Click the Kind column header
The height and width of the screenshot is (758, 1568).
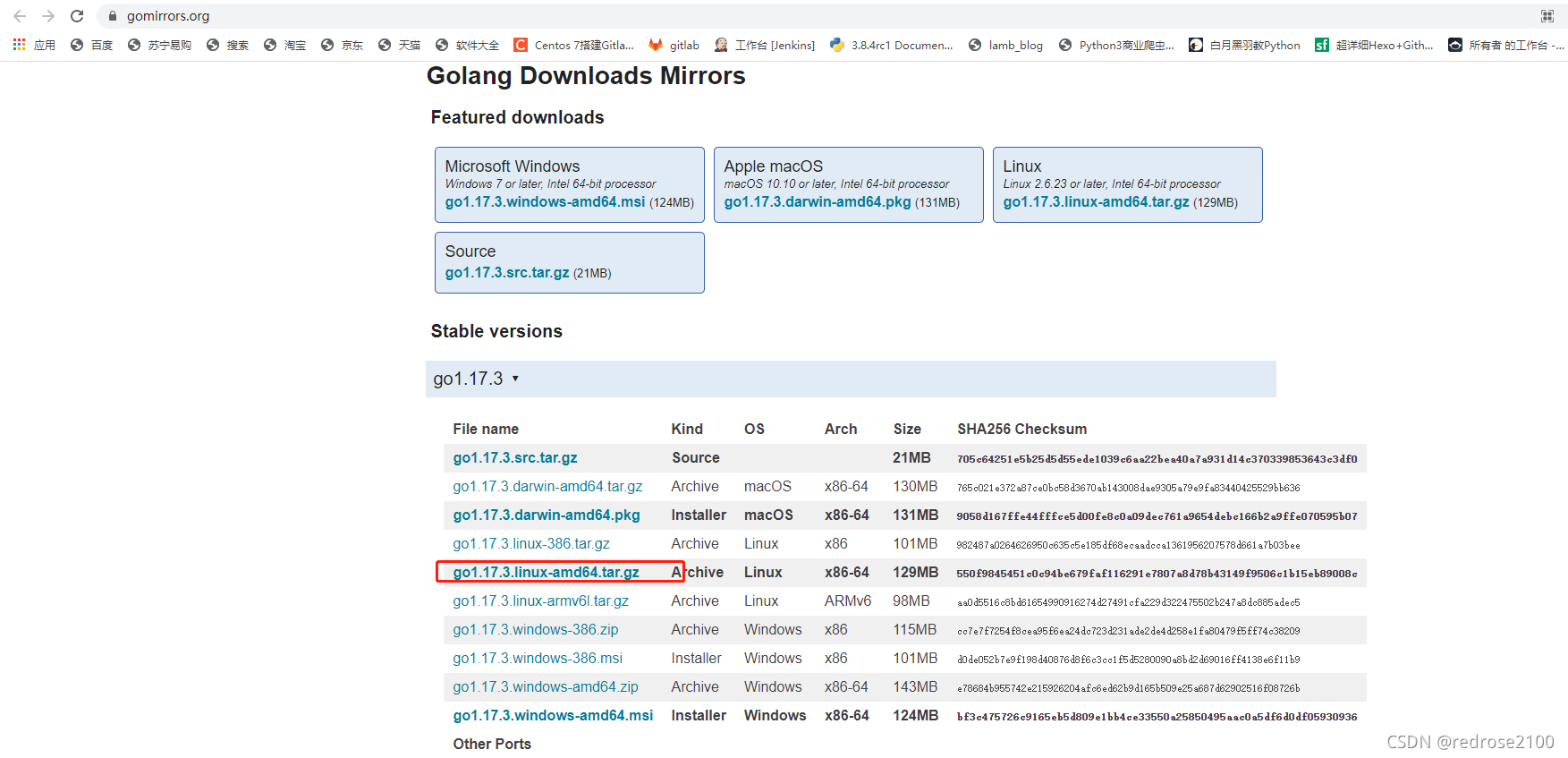click(687, 429)
